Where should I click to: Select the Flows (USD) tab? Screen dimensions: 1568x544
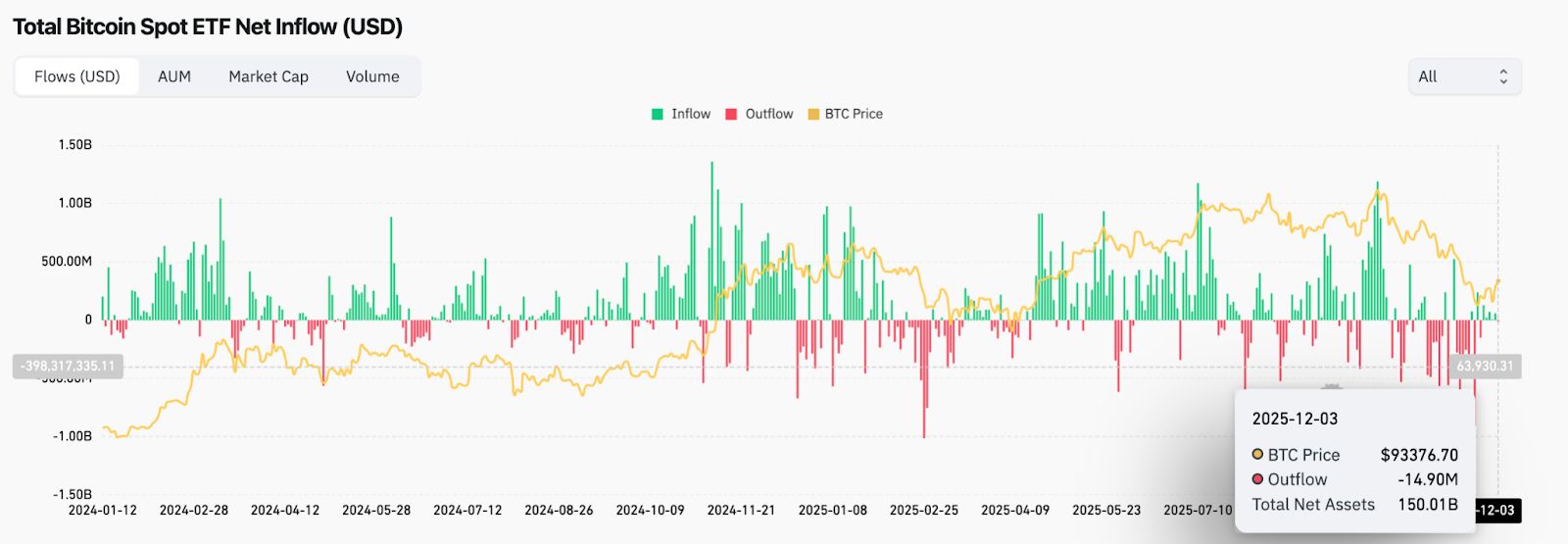(77, 76)
